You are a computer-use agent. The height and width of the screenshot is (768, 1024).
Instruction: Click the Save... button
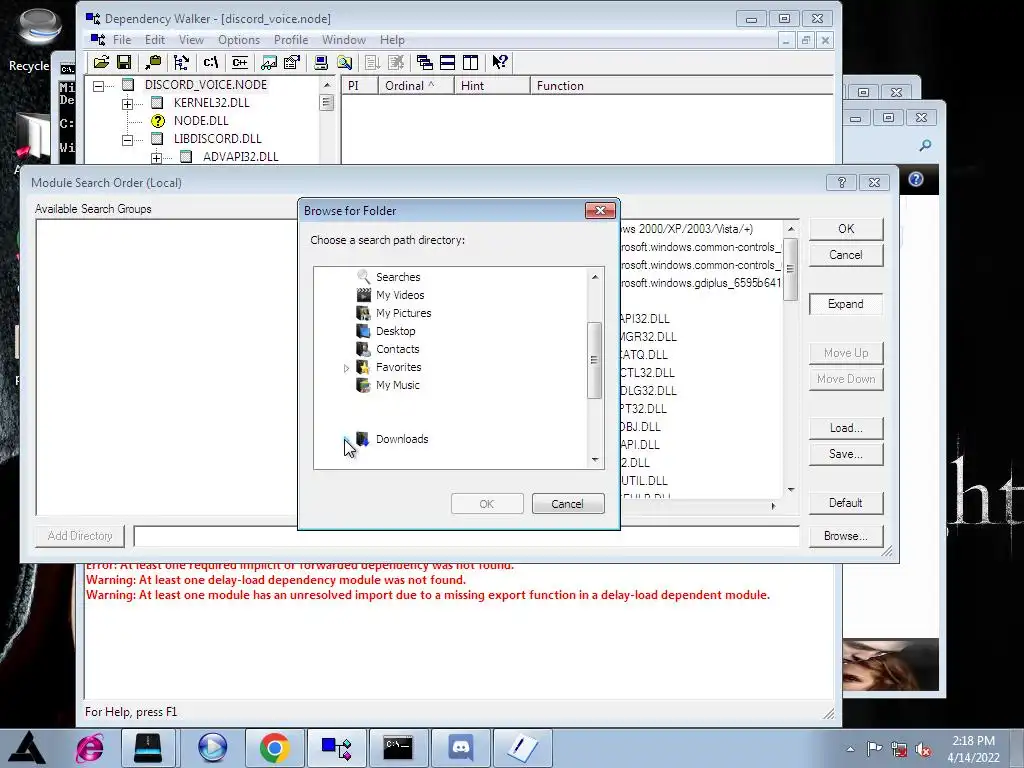(846, 454)
